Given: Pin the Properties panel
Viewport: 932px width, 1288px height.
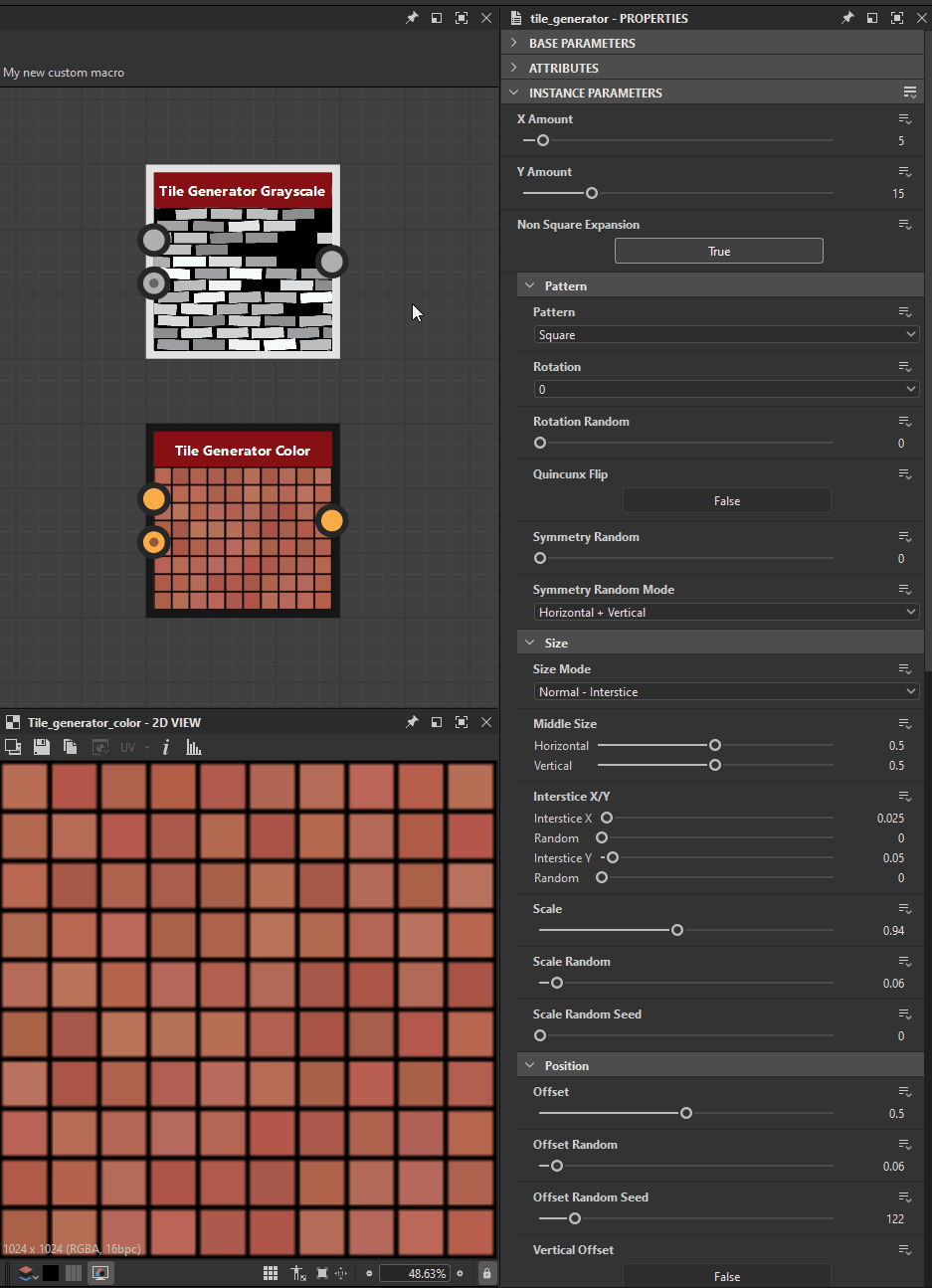Looking at the screenshot, I should [846, 18].
